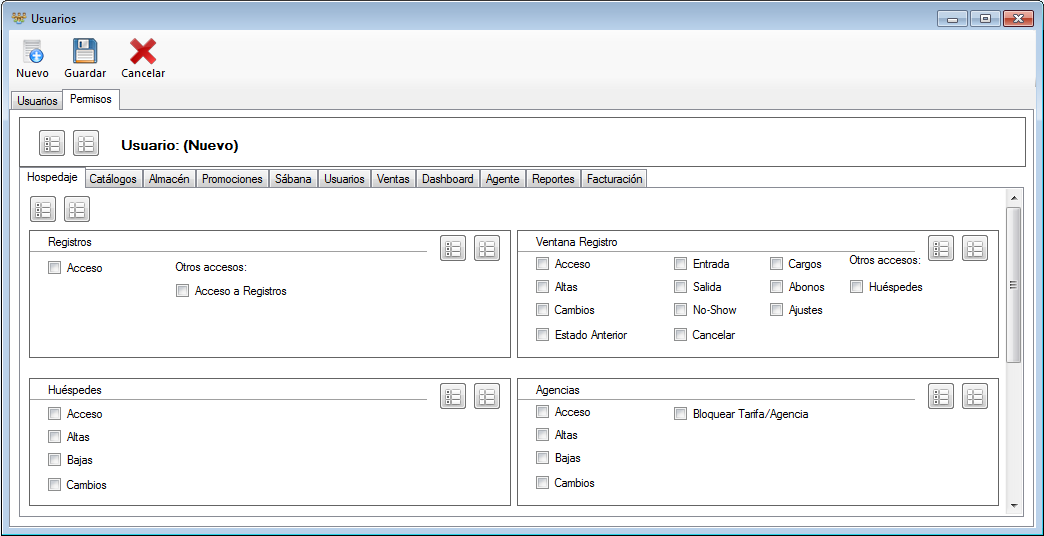Go to the top-level Usuarios tab
1044x536 pixels.
37,101
